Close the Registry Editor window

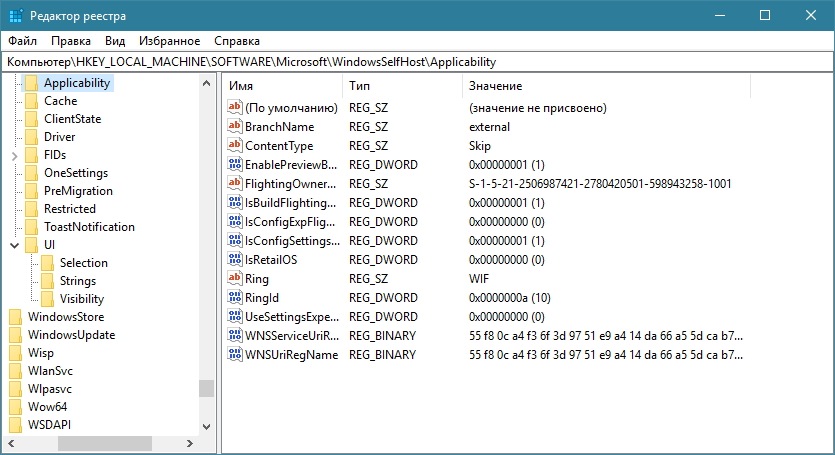811,15
